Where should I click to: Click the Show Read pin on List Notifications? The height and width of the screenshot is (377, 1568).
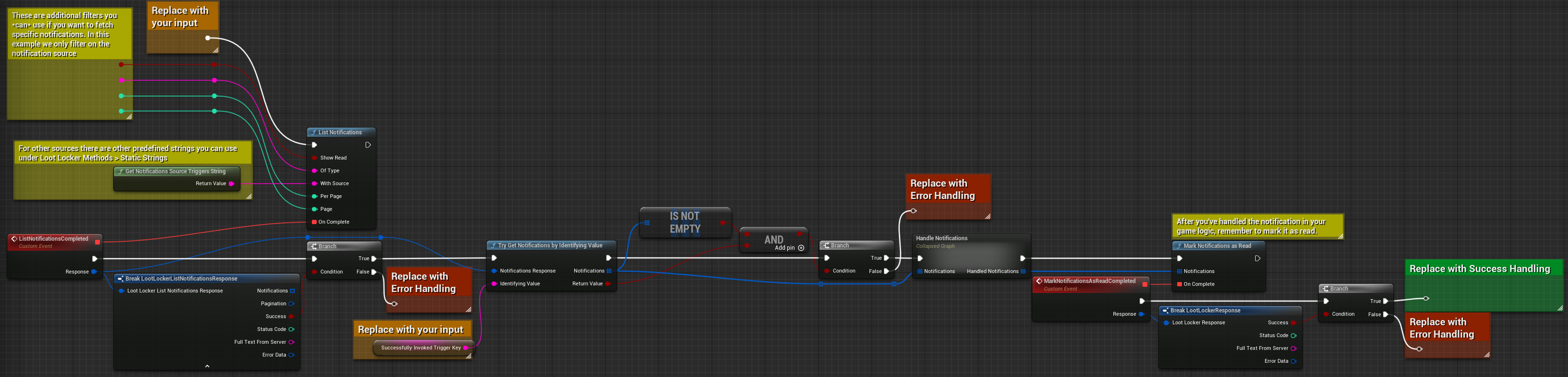314,158
